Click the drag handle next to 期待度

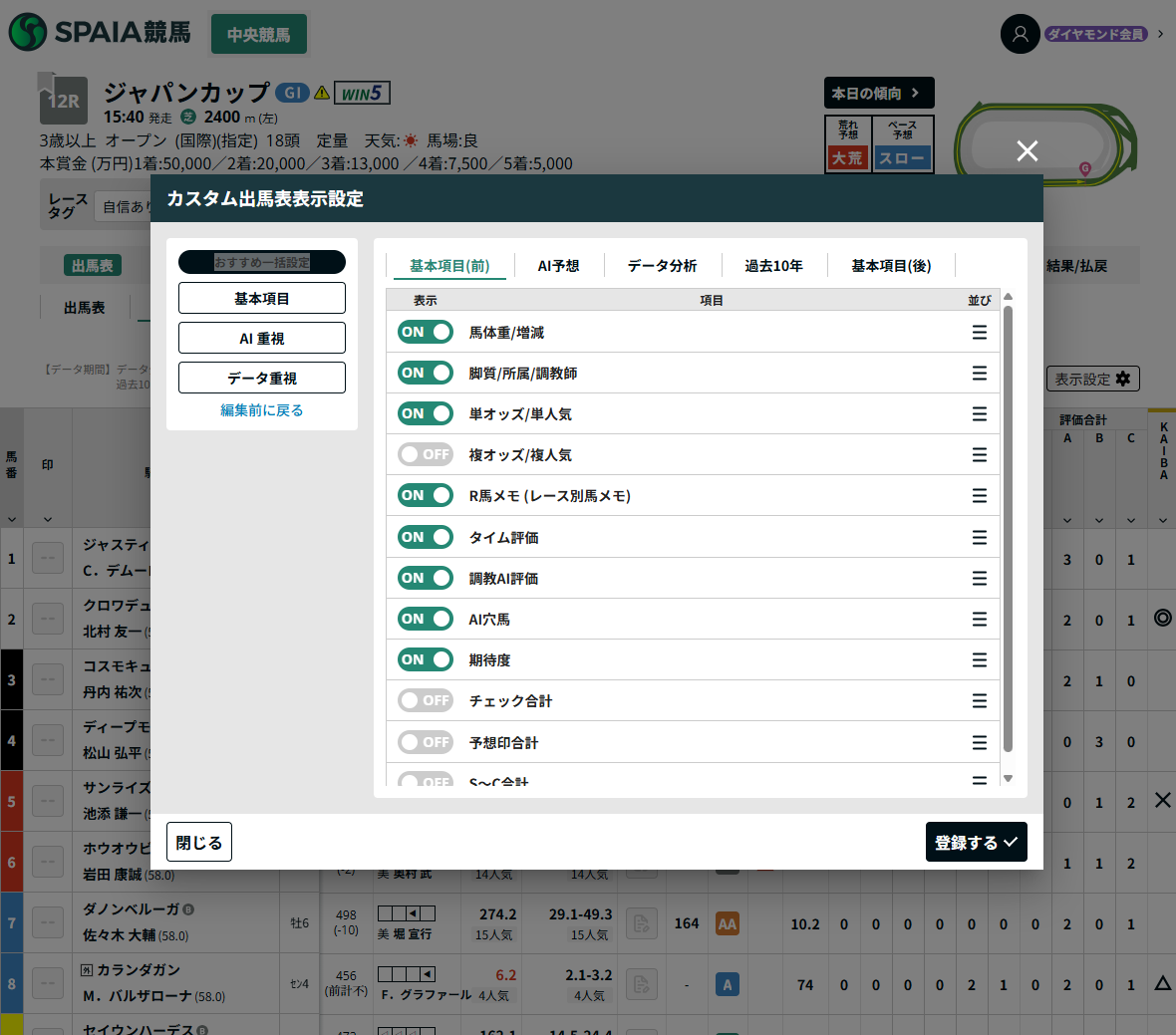click(x=979, y=660)
